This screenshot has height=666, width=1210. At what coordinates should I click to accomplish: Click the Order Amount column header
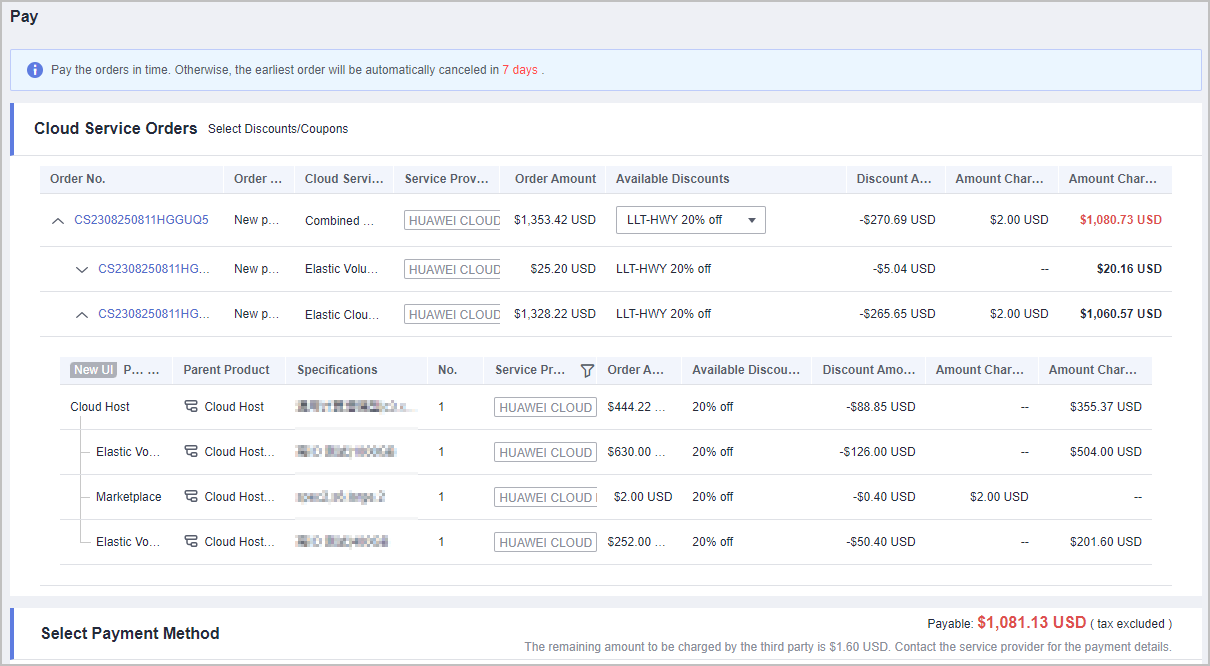[555, 179]
